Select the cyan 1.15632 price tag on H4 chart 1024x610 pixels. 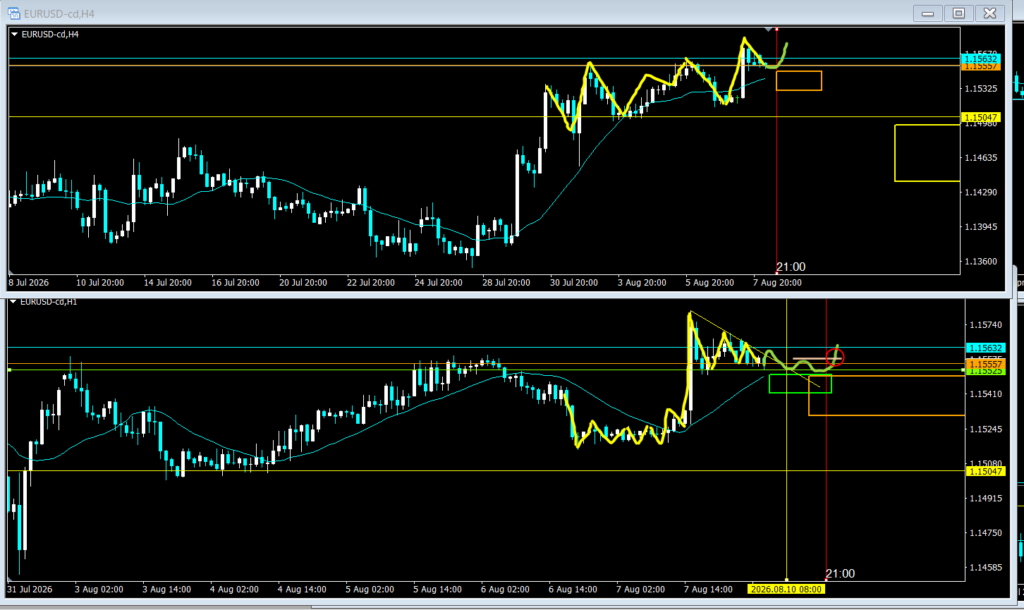click(x=981, y=59)
